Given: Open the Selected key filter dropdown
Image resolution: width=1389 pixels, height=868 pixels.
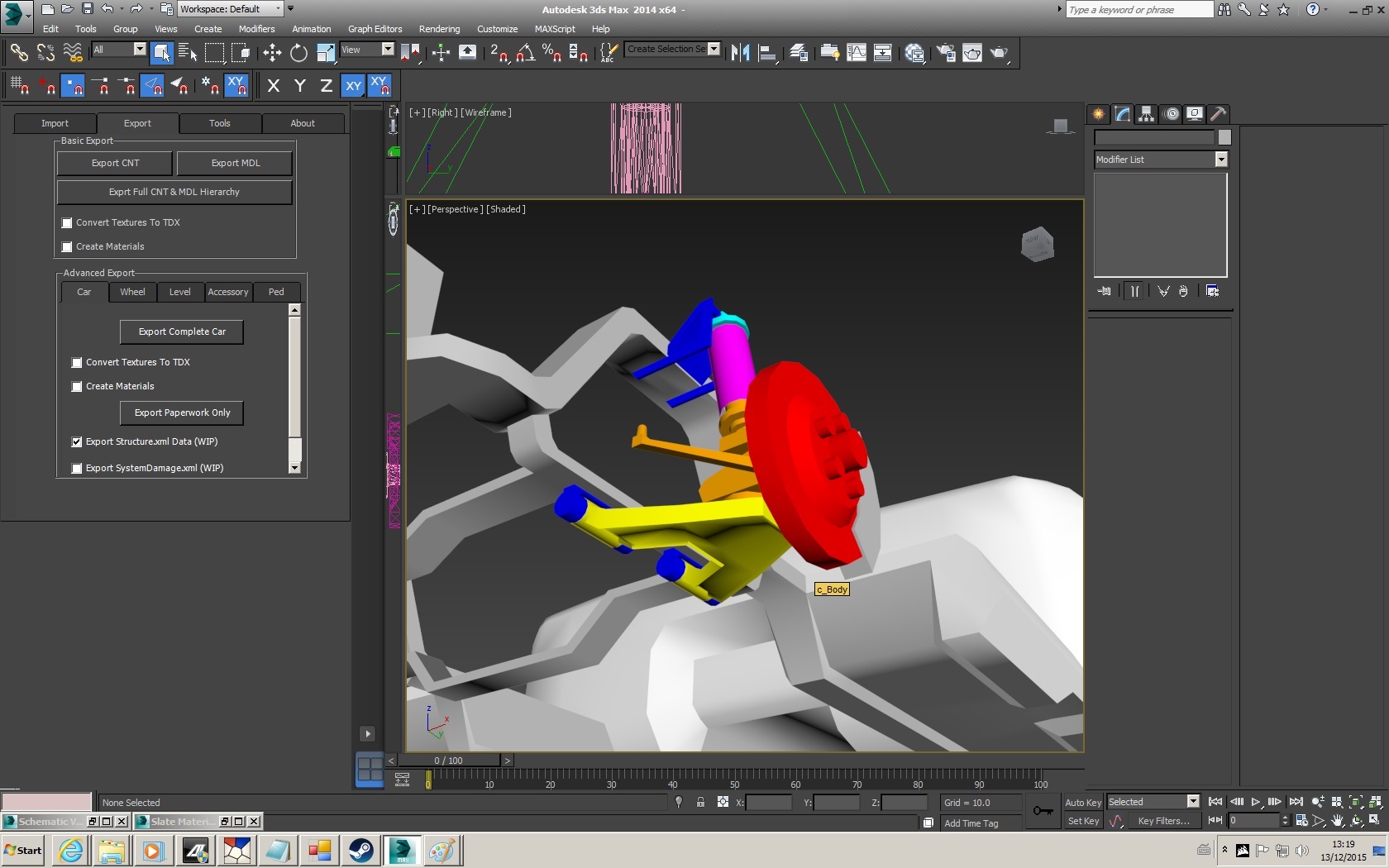Looking at the screenshot, I should (1192, 801).
